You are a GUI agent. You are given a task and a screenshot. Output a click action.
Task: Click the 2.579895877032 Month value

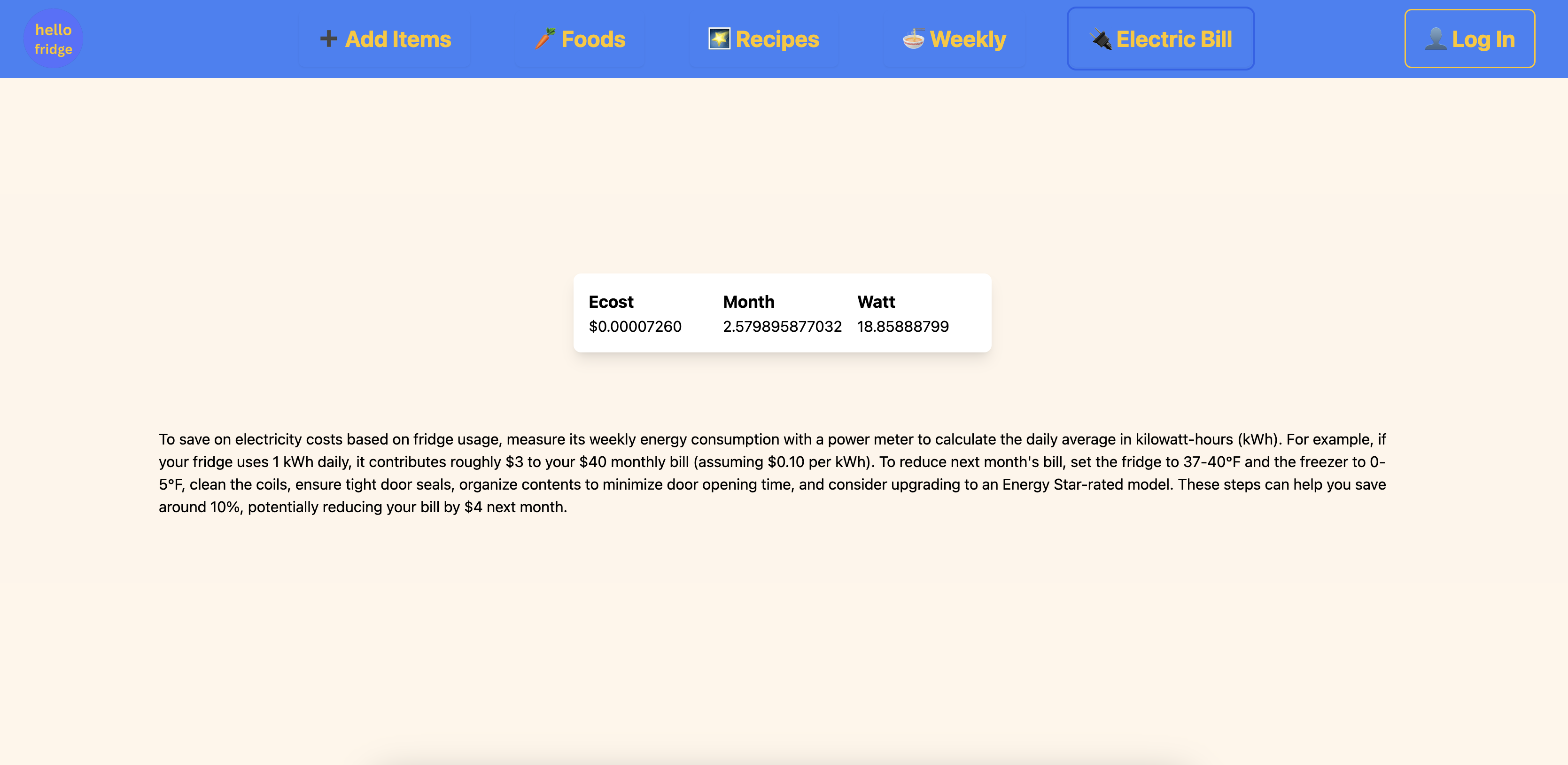coord(782,327)
